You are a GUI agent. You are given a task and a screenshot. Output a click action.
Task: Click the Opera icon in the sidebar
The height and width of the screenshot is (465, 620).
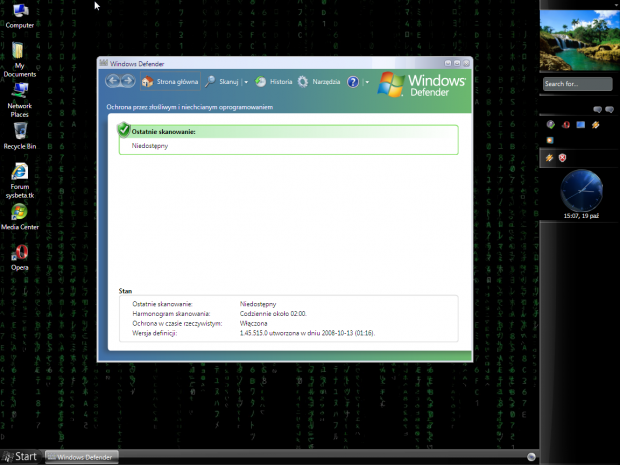click(566, 125)
